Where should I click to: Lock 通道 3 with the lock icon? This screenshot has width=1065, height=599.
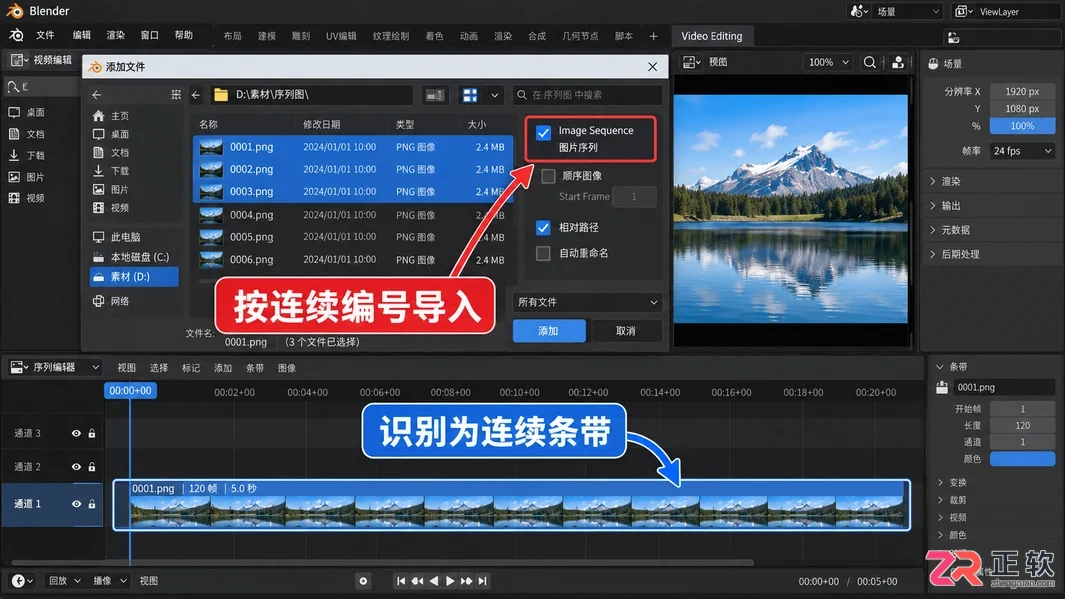[x=92, y=433]
